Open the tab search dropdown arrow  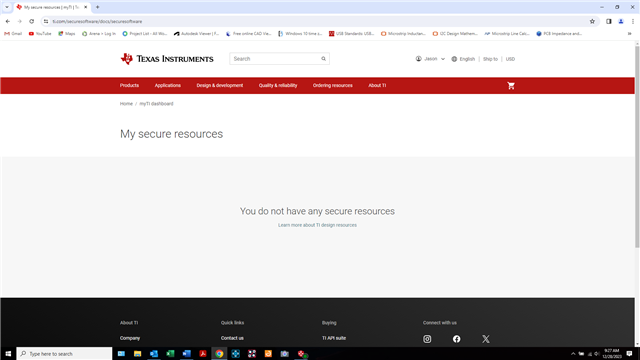7,7
